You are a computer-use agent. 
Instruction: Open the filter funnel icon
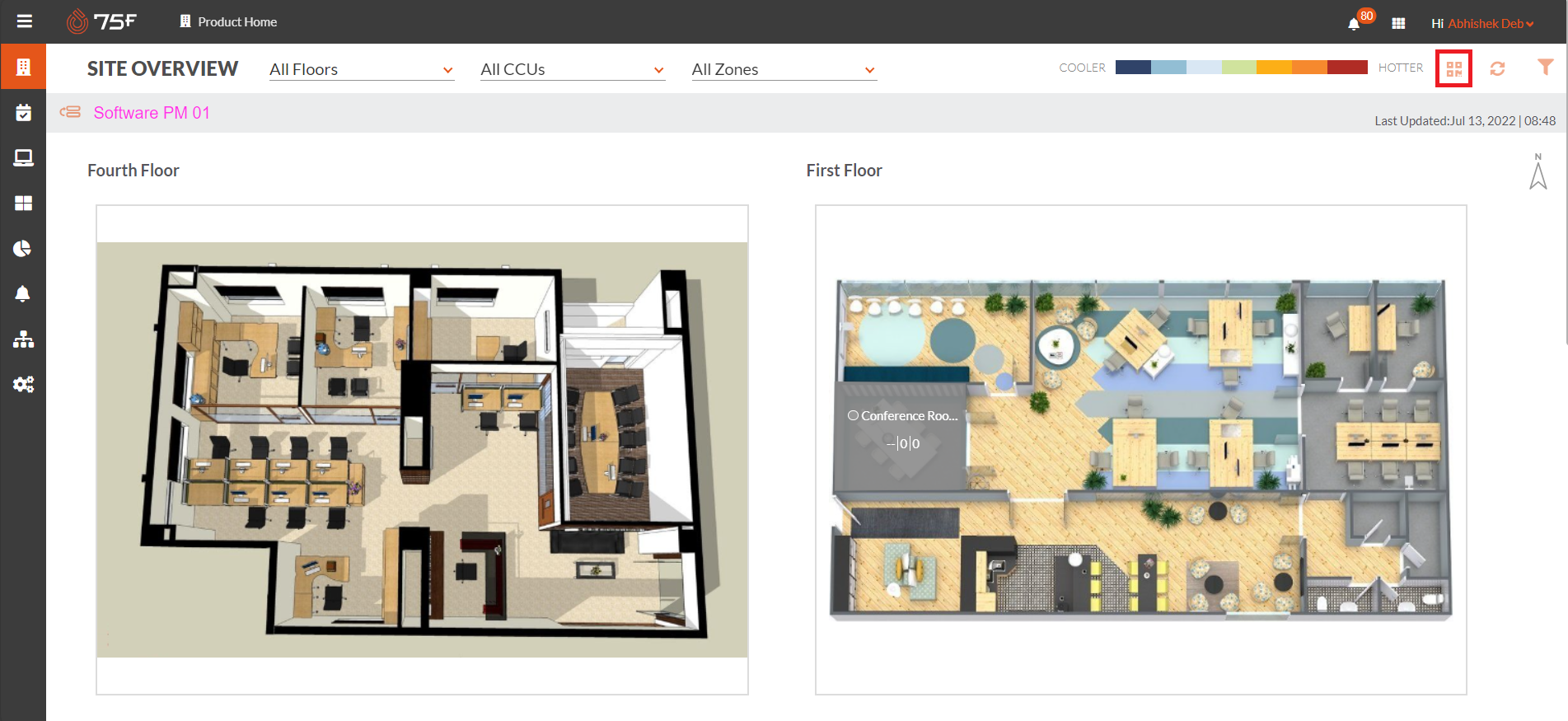pos(1546,68)
